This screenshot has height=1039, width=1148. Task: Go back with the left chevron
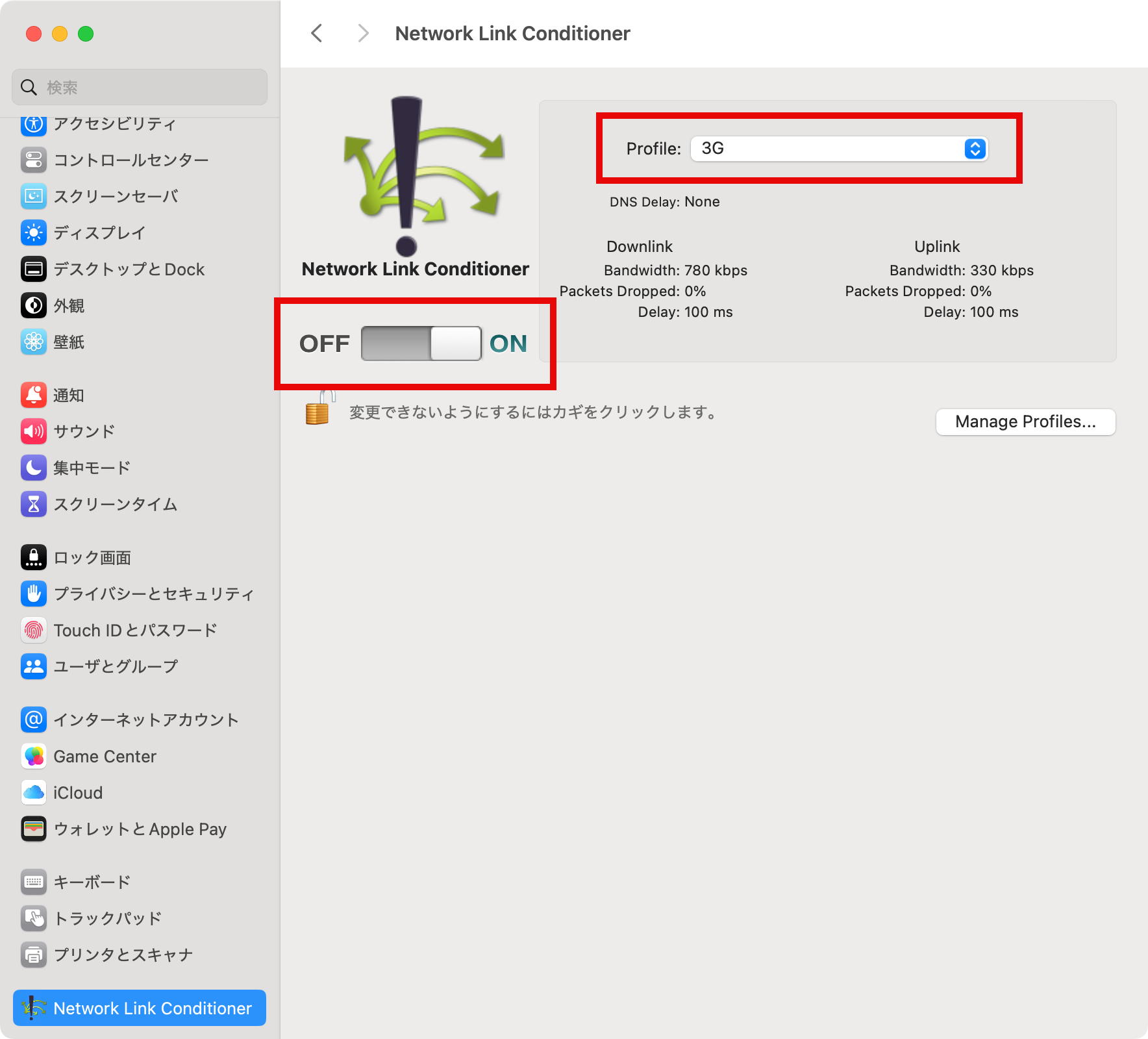[317, 33]
